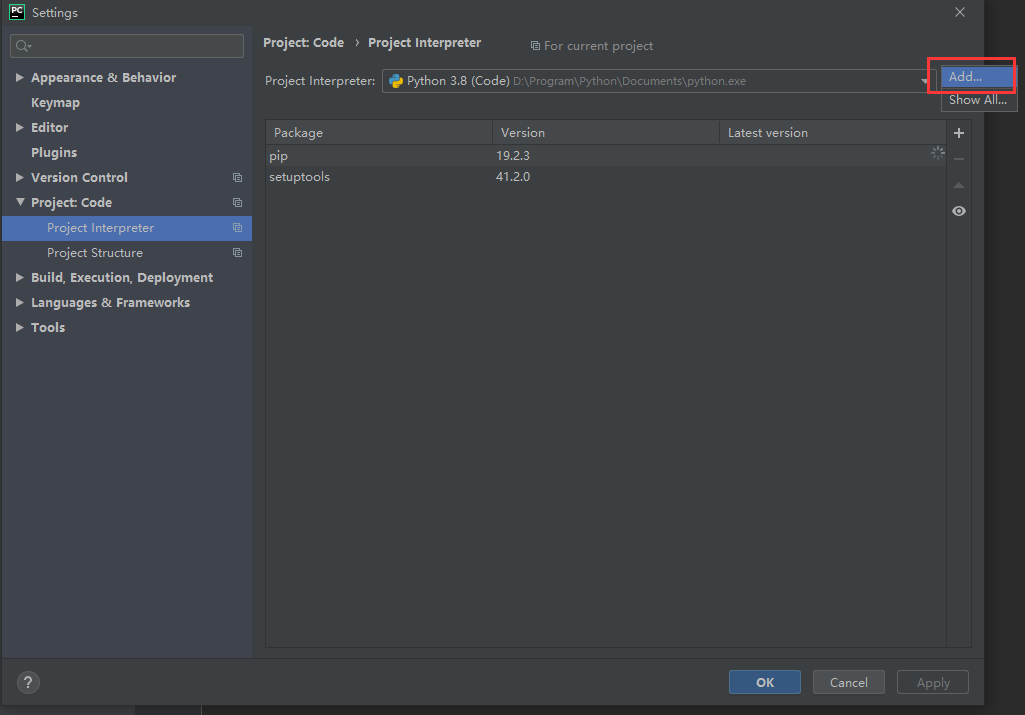
Task: Expand the Editor section
Action: coord(20,127)
